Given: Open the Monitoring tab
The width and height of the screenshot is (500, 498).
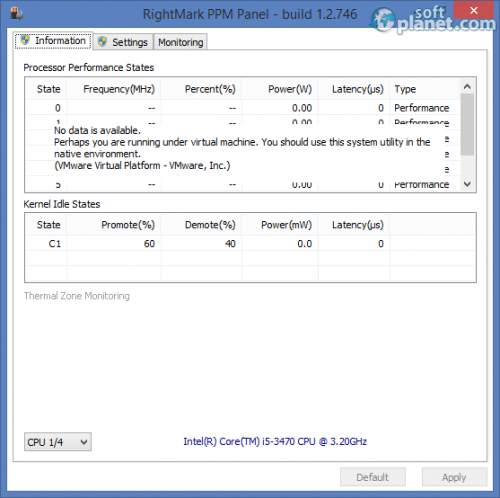Looking at the screenshot, I should click(180, 42).
